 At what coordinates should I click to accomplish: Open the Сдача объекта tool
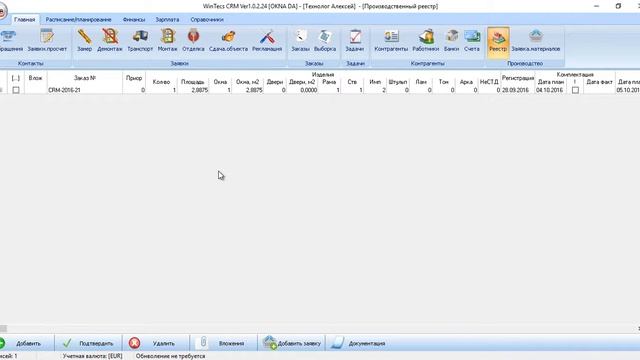pyautogui.click(x=228, y=40)
